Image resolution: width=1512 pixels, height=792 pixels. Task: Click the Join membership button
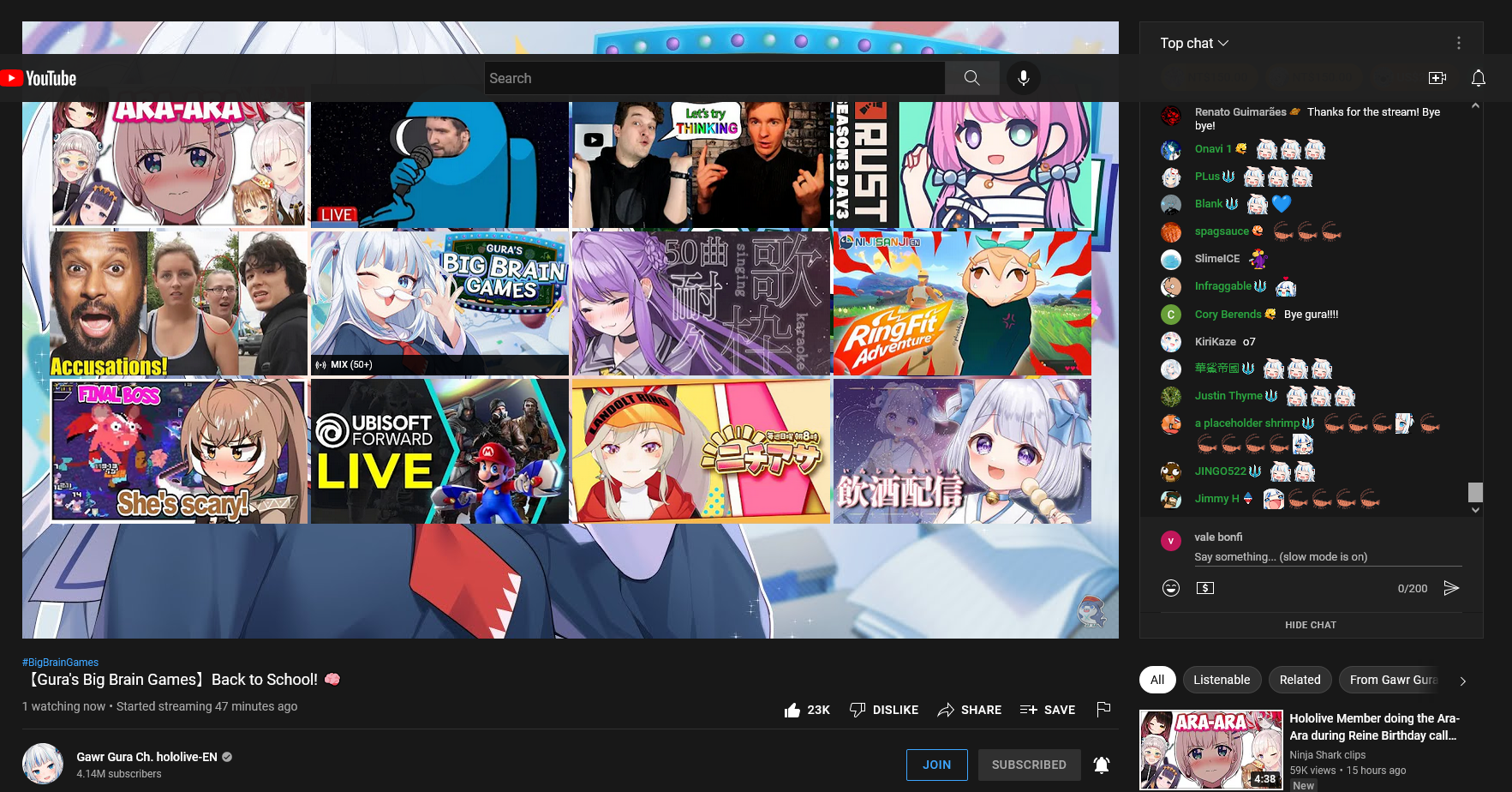(936, 765)
